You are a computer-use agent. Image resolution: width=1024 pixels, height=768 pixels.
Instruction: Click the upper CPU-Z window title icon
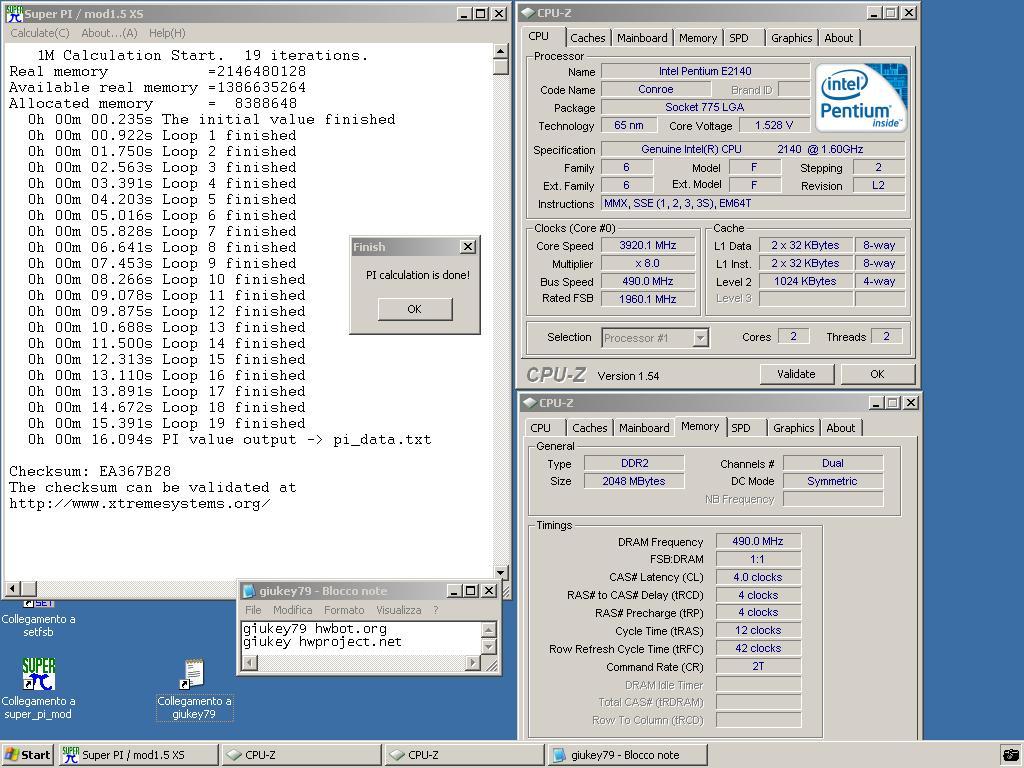tap(528, 13)
